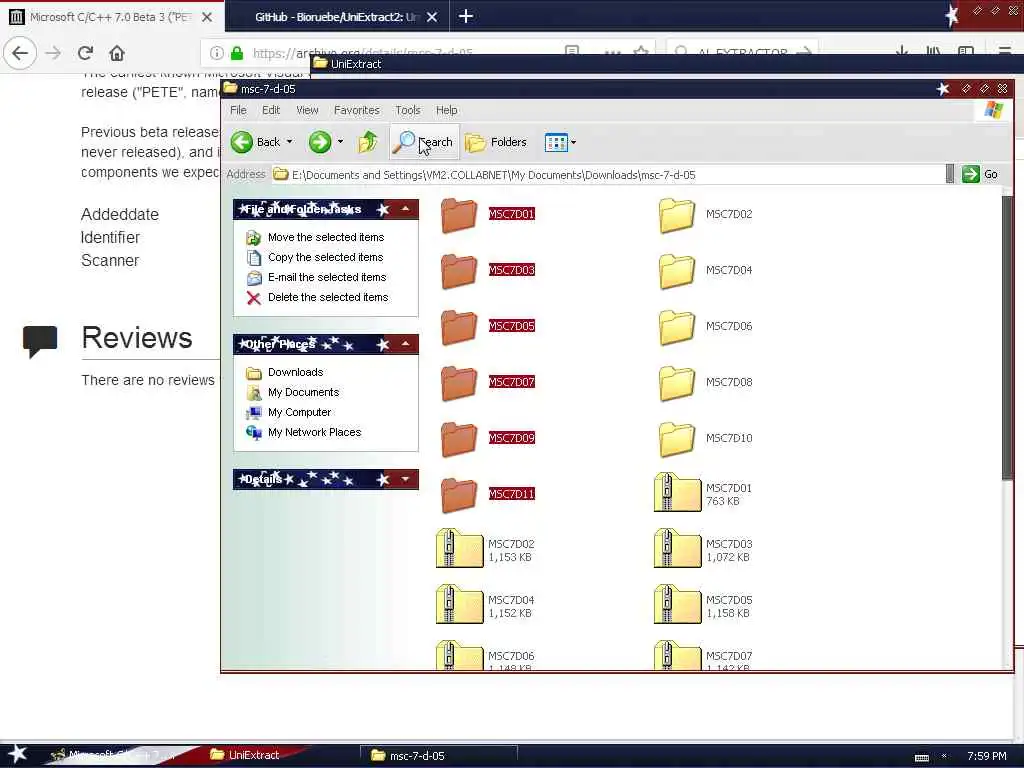1024x768 pixels.
Task: Select the MSC7D11 folder icon
Action: click(x=459, y=496)
